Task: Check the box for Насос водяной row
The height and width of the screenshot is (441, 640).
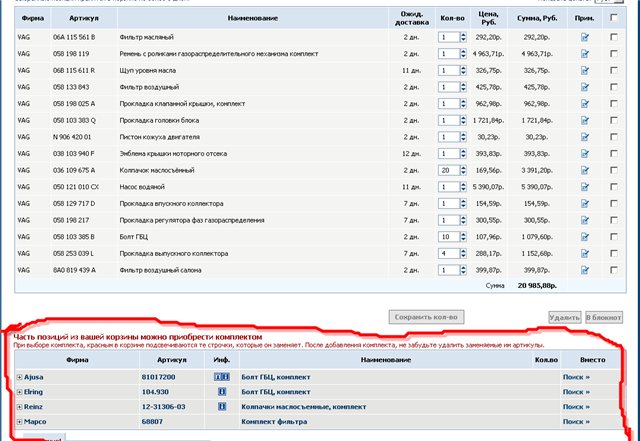Action: (613, 187)
